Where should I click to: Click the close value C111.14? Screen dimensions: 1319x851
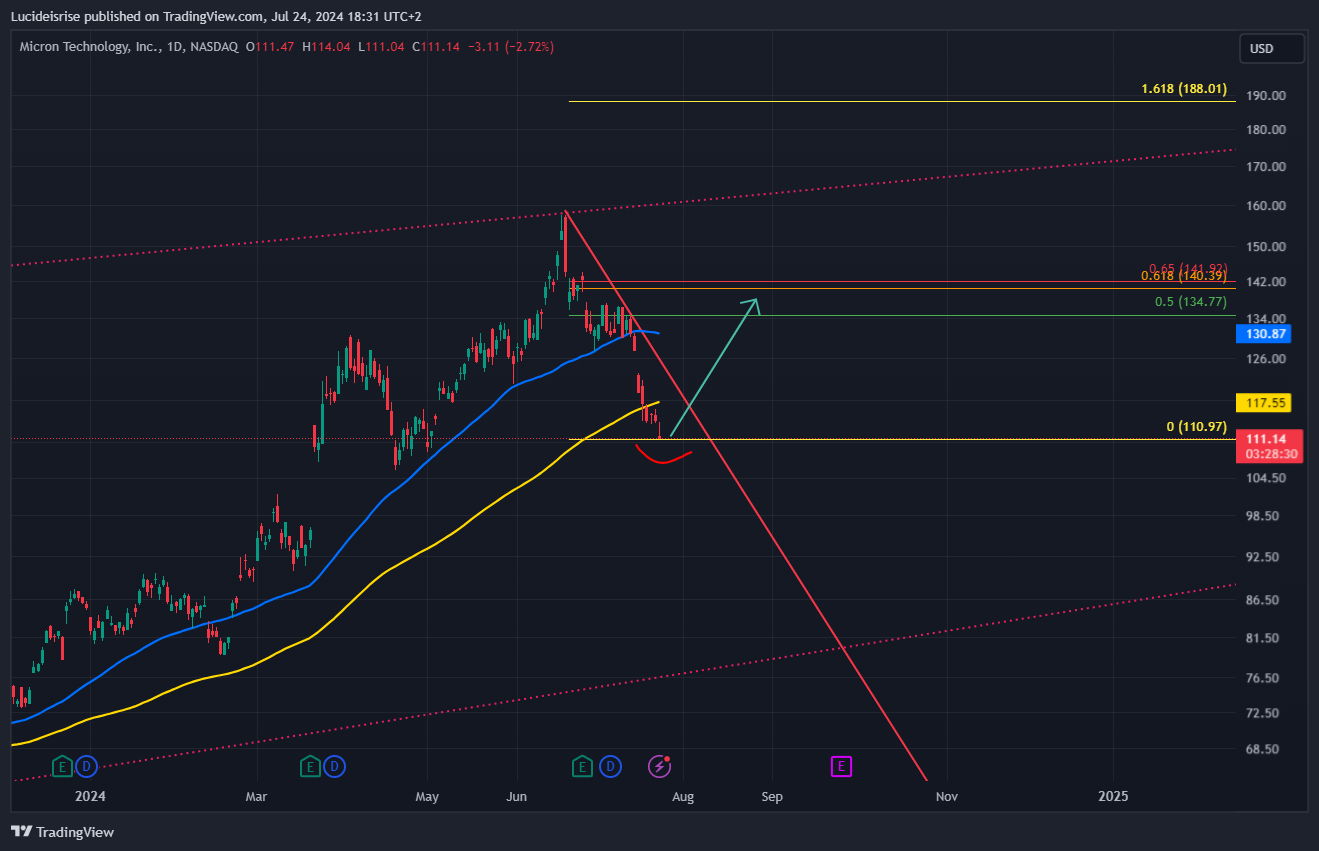click(436, 47)
